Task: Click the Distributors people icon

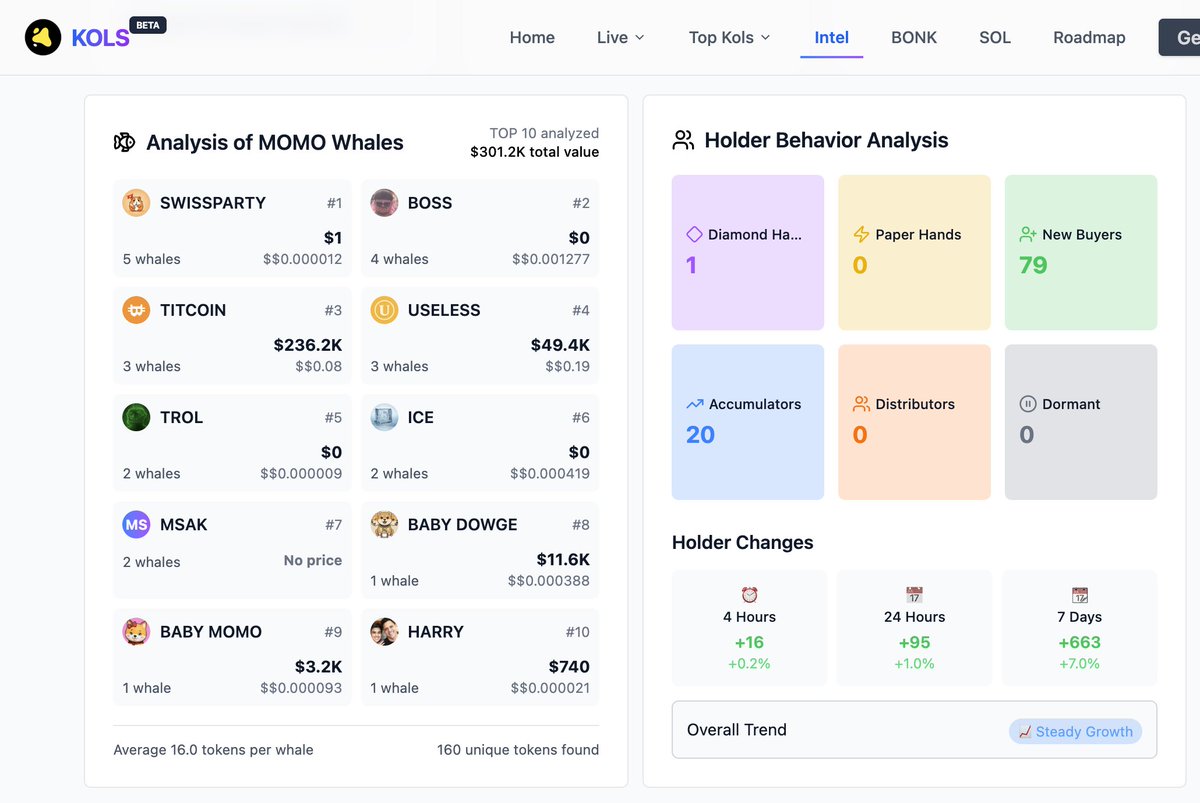Action: [861, 404]
